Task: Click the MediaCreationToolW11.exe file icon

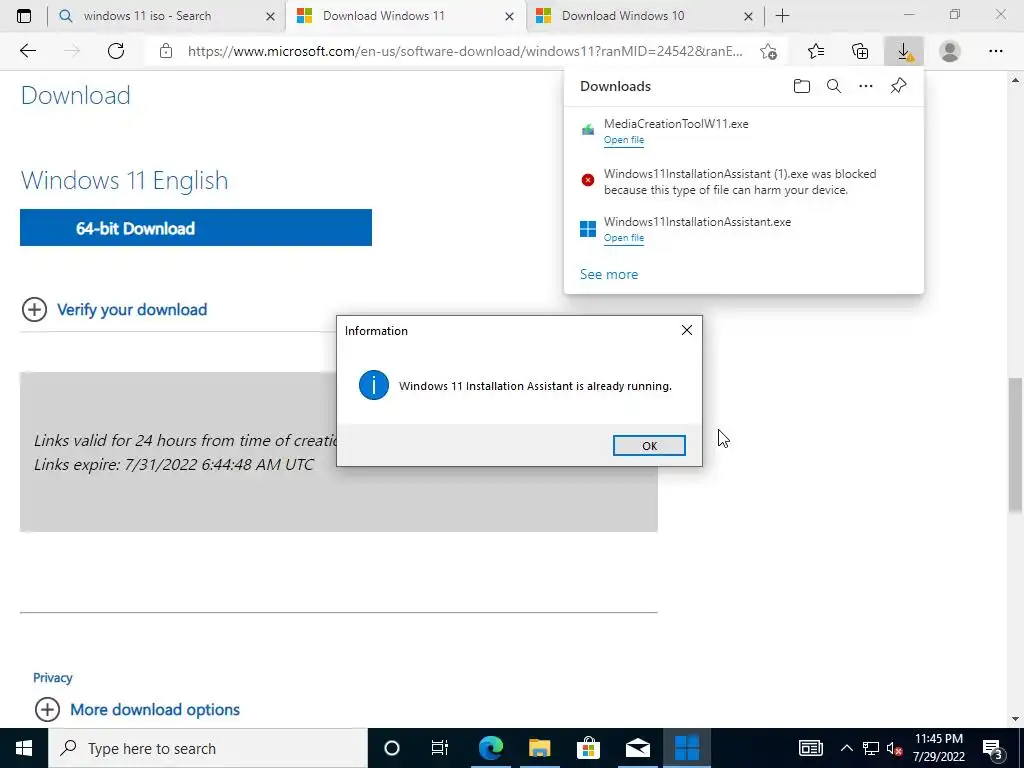Action: tap(588, 130)
